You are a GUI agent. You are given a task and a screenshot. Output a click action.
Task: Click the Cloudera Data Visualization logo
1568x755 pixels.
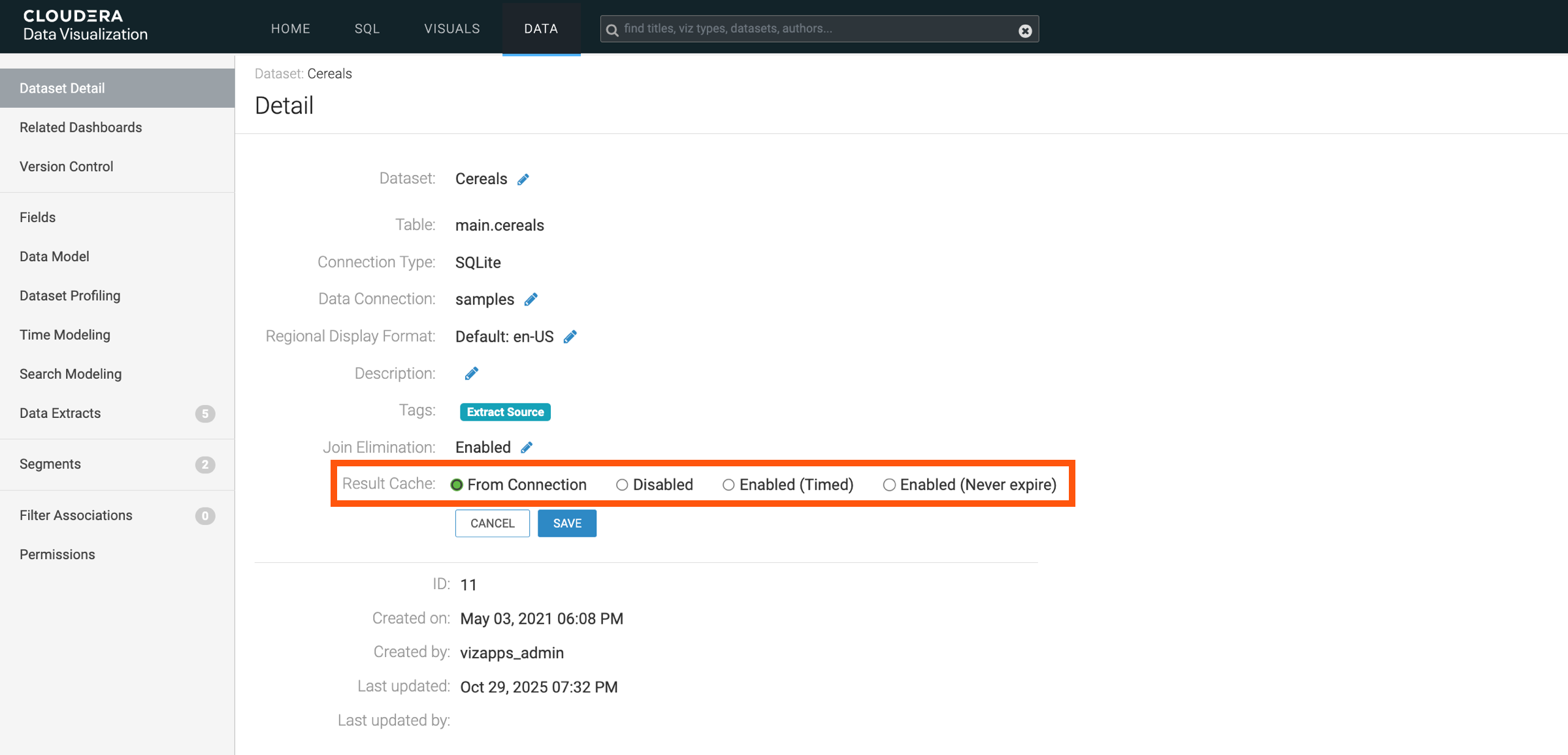pos(85,26)
